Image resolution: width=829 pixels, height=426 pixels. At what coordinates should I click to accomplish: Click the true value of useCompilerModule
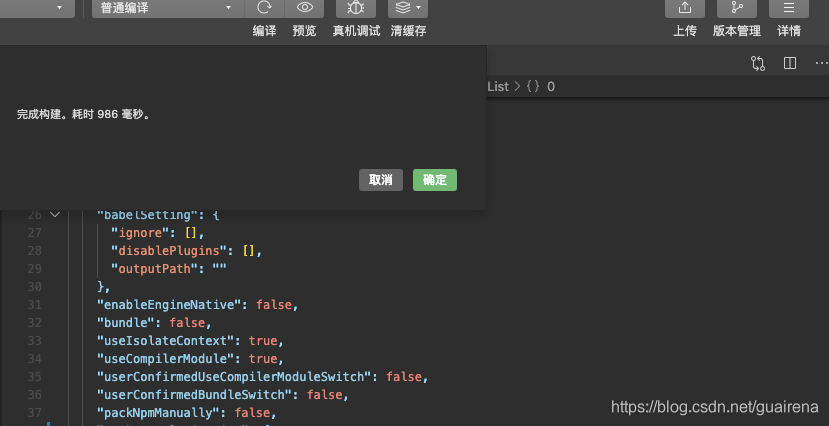pos(263,359)
